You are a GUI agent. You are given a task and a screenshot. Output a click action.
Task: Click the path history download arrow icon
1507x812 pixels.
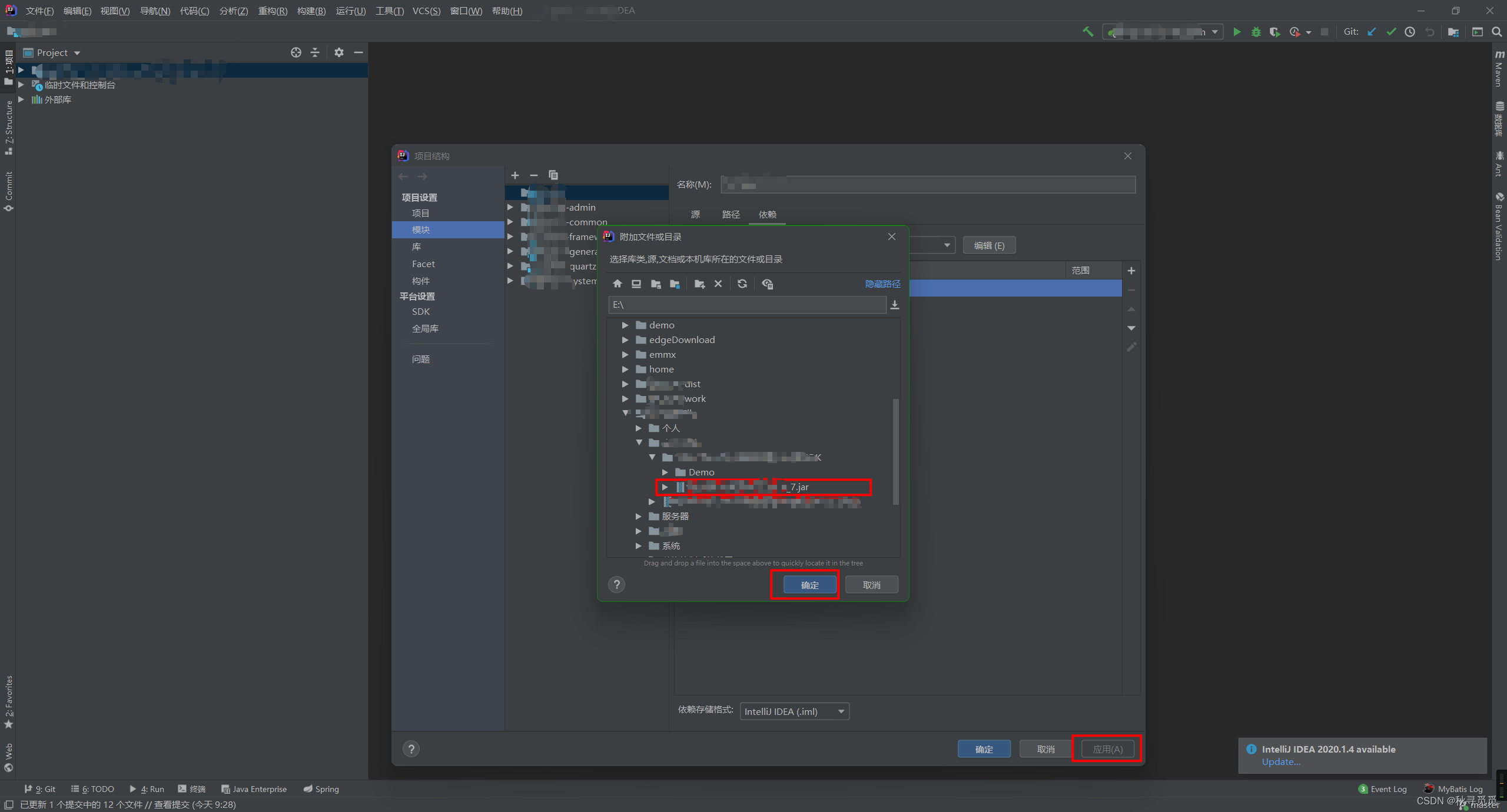pos(895,305)
